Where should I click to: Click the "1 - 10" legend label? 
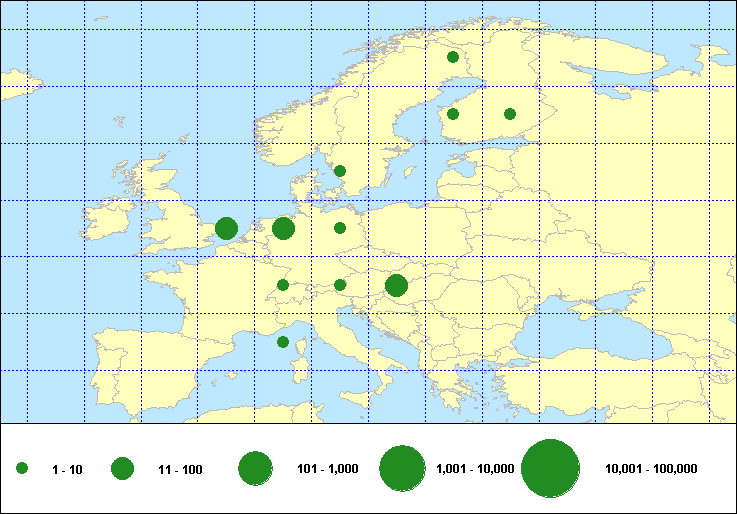pos(67,469)
